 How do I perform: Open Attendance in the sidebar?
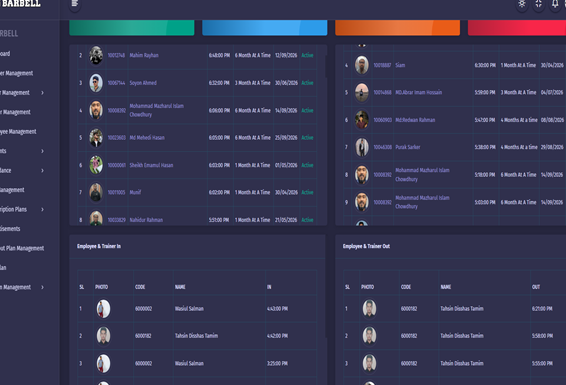coord(5,170)
